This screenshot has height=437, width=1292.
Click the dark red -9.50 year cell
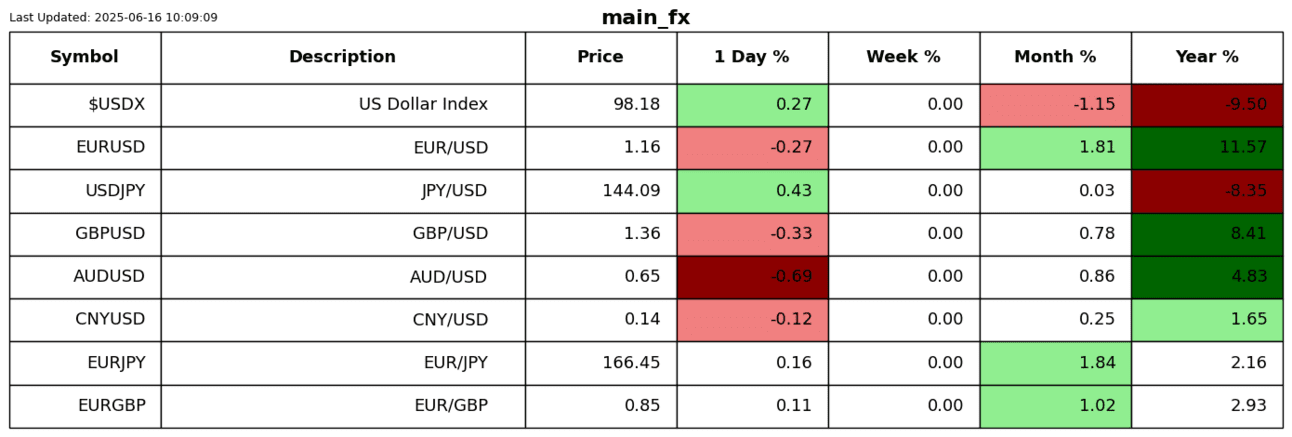click(1207, 105)
